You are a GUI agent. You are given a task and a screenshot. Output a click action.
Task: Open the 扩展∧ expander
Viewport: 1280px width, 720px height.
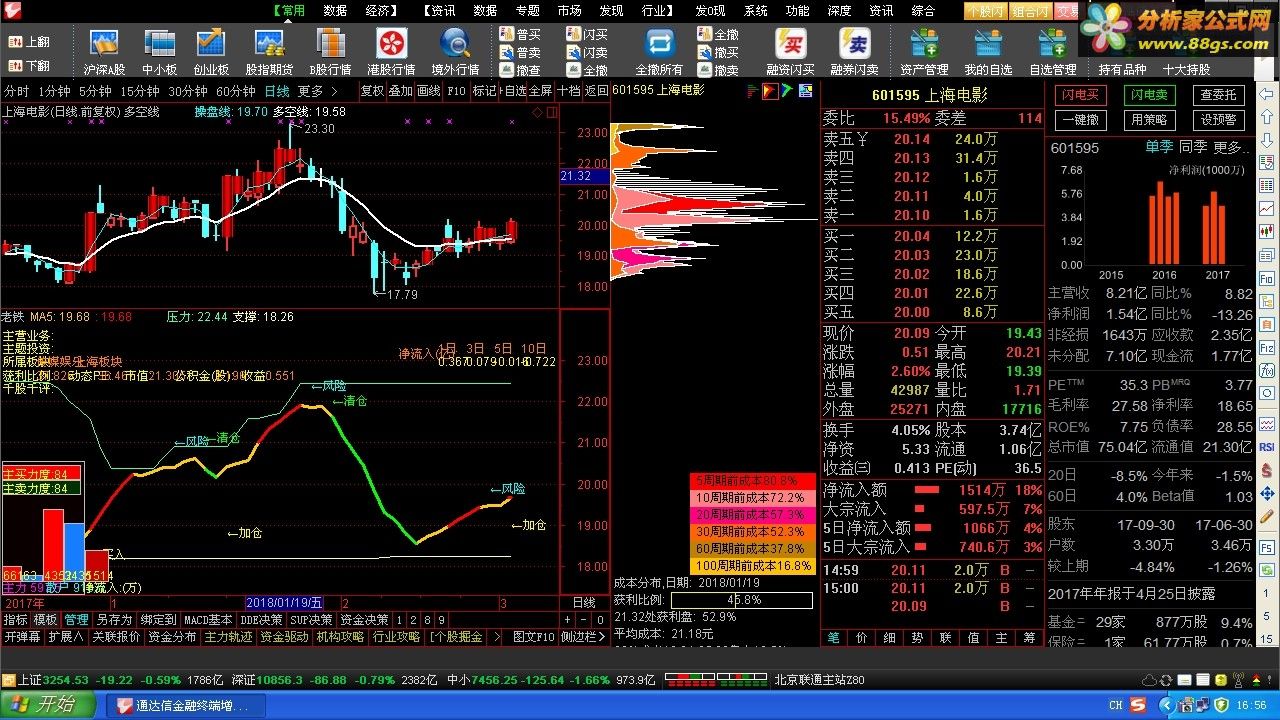click(66, 636)
